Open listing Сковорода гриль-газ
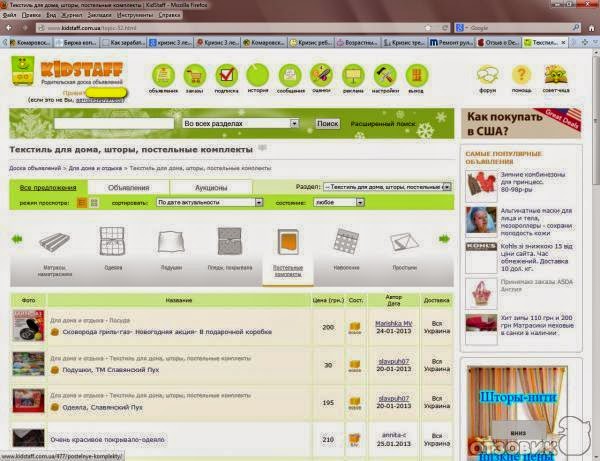 pos(167,332)
